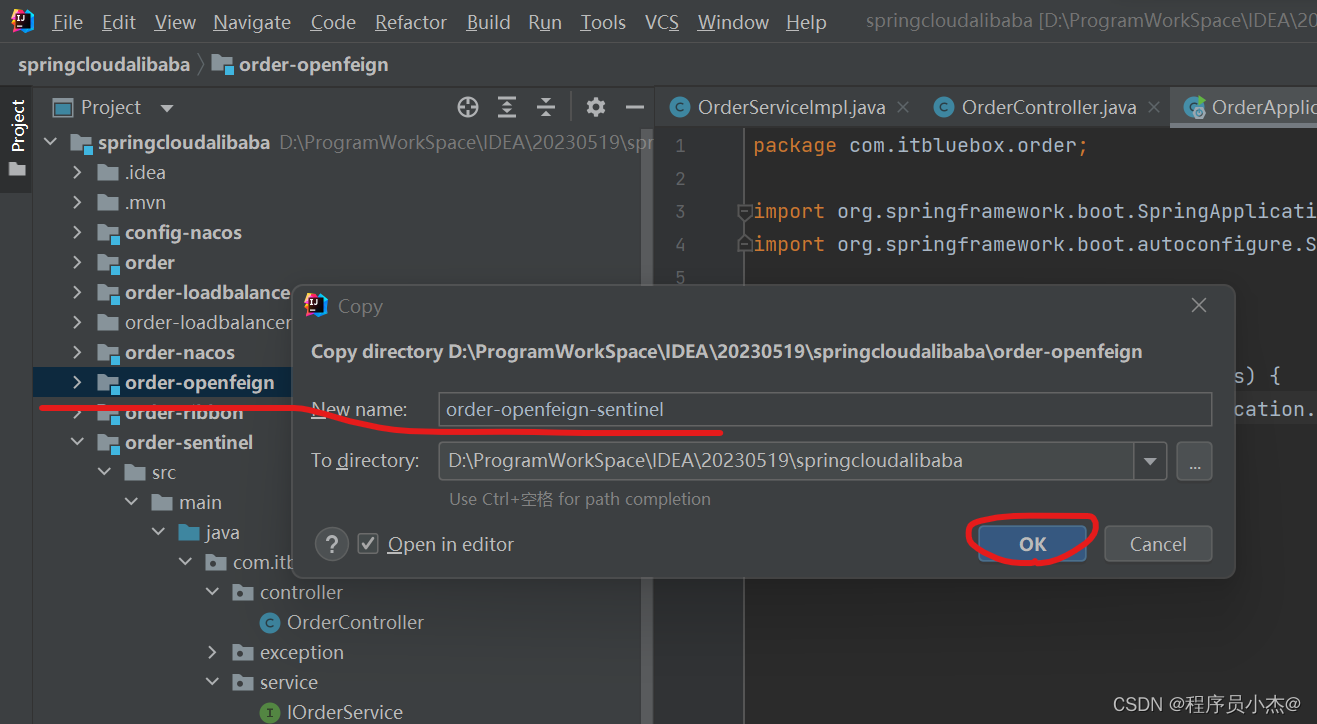Select OrderController in project tree

[355, 622]
